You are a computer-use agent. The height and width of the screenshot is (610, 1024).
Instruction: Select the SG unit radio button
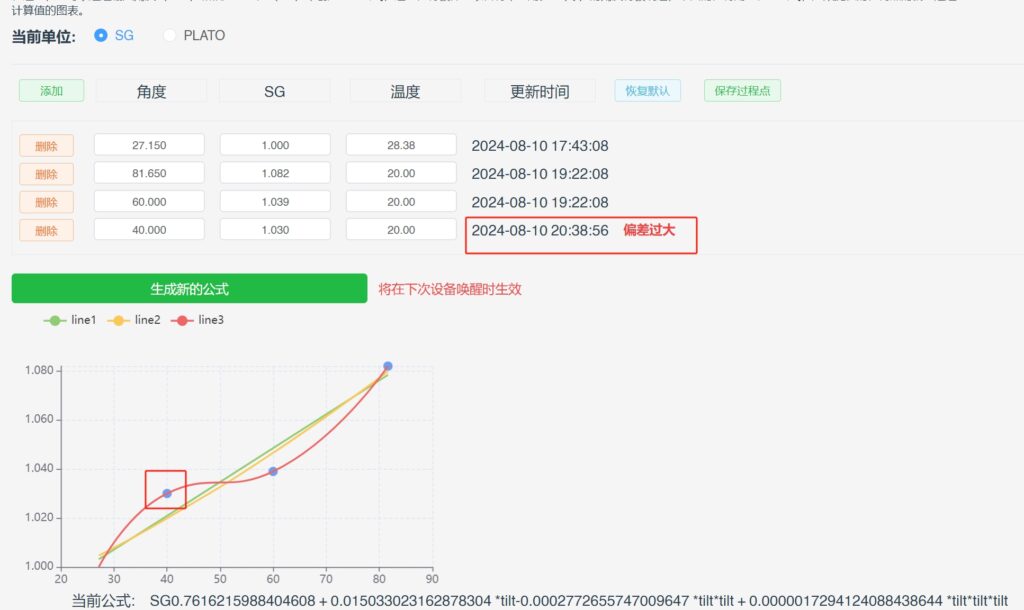tap(101, 35)
